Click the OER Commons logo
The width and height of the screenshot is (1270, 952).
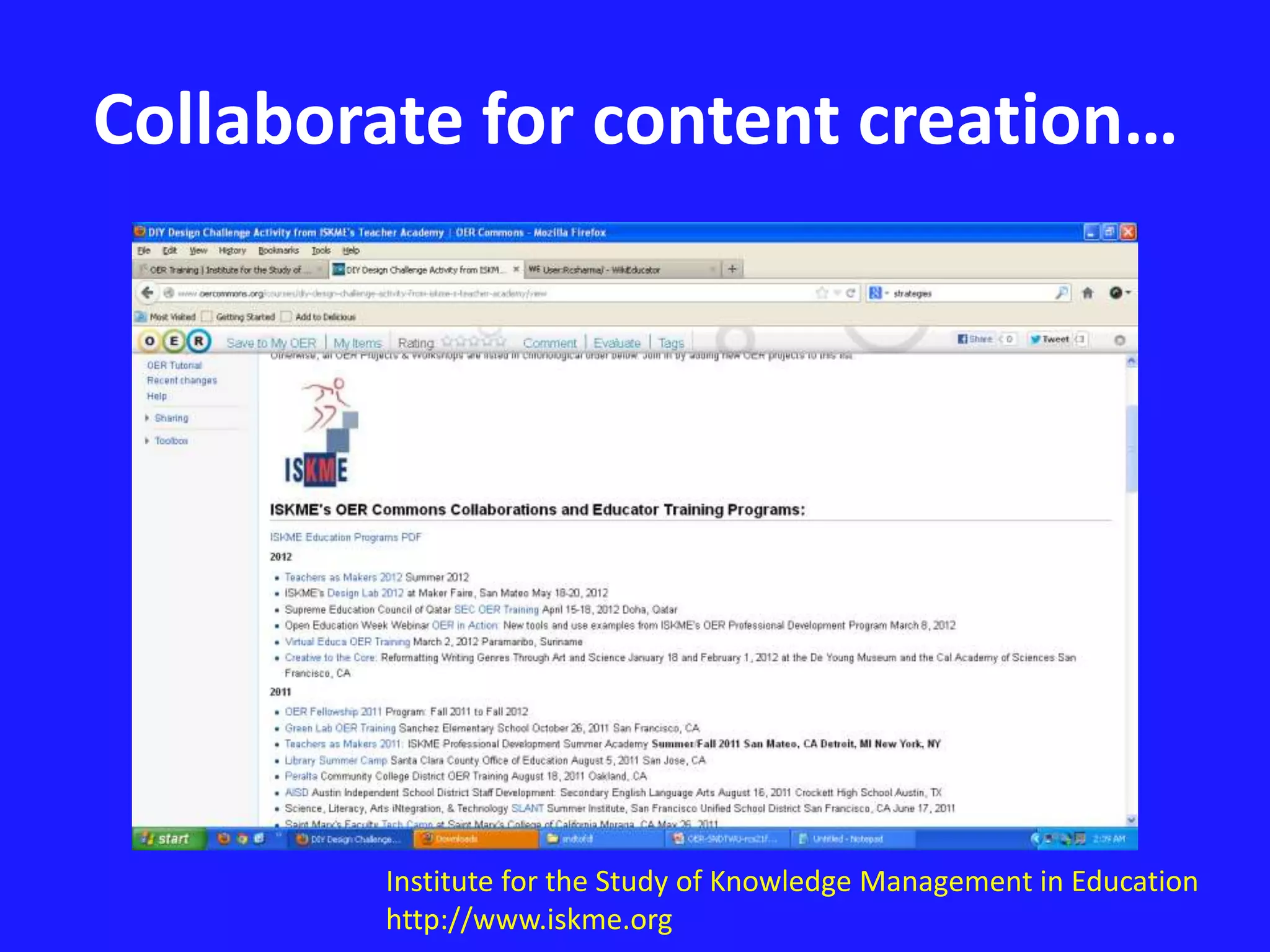(174, 341)
